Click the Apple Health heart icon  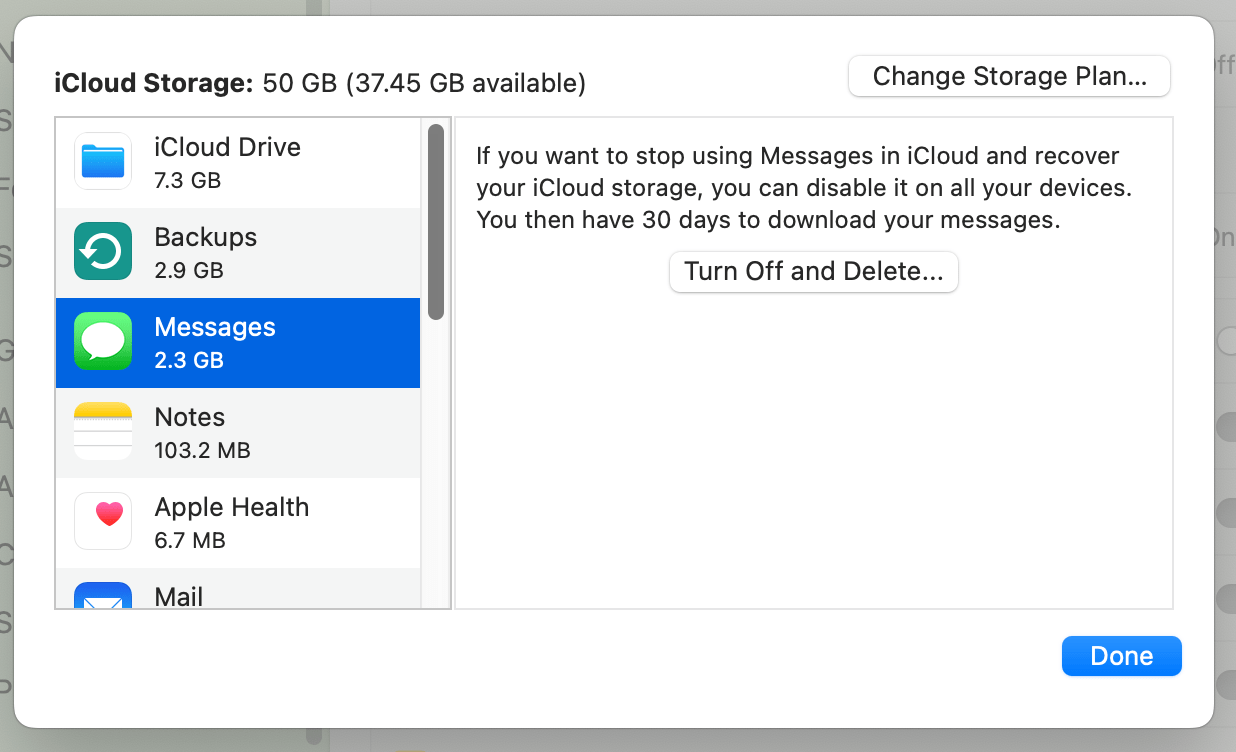tap(103, 521)
